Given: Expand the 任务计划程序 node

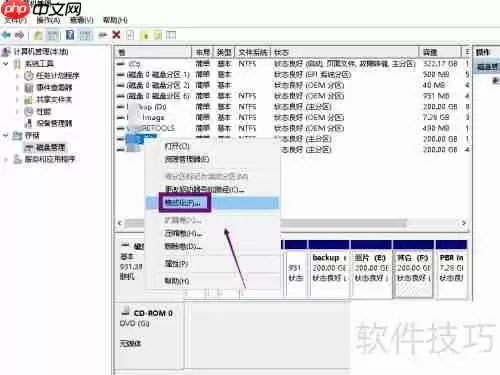Looking at the screenshot, I should point(18,76).
